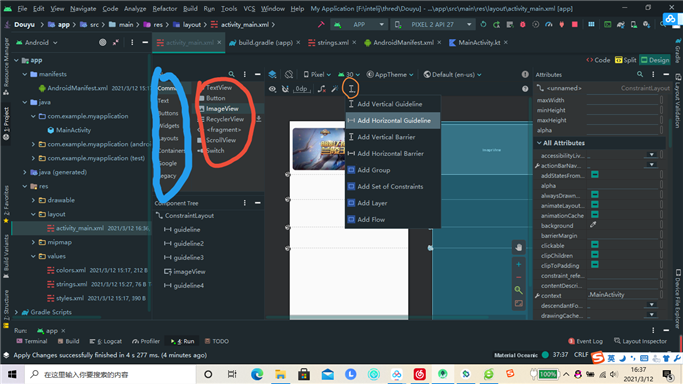Viewport: 683px width, 384px height.
Task: Toggle autoconnect magnet icon
Action: click(x=285, y=89)
